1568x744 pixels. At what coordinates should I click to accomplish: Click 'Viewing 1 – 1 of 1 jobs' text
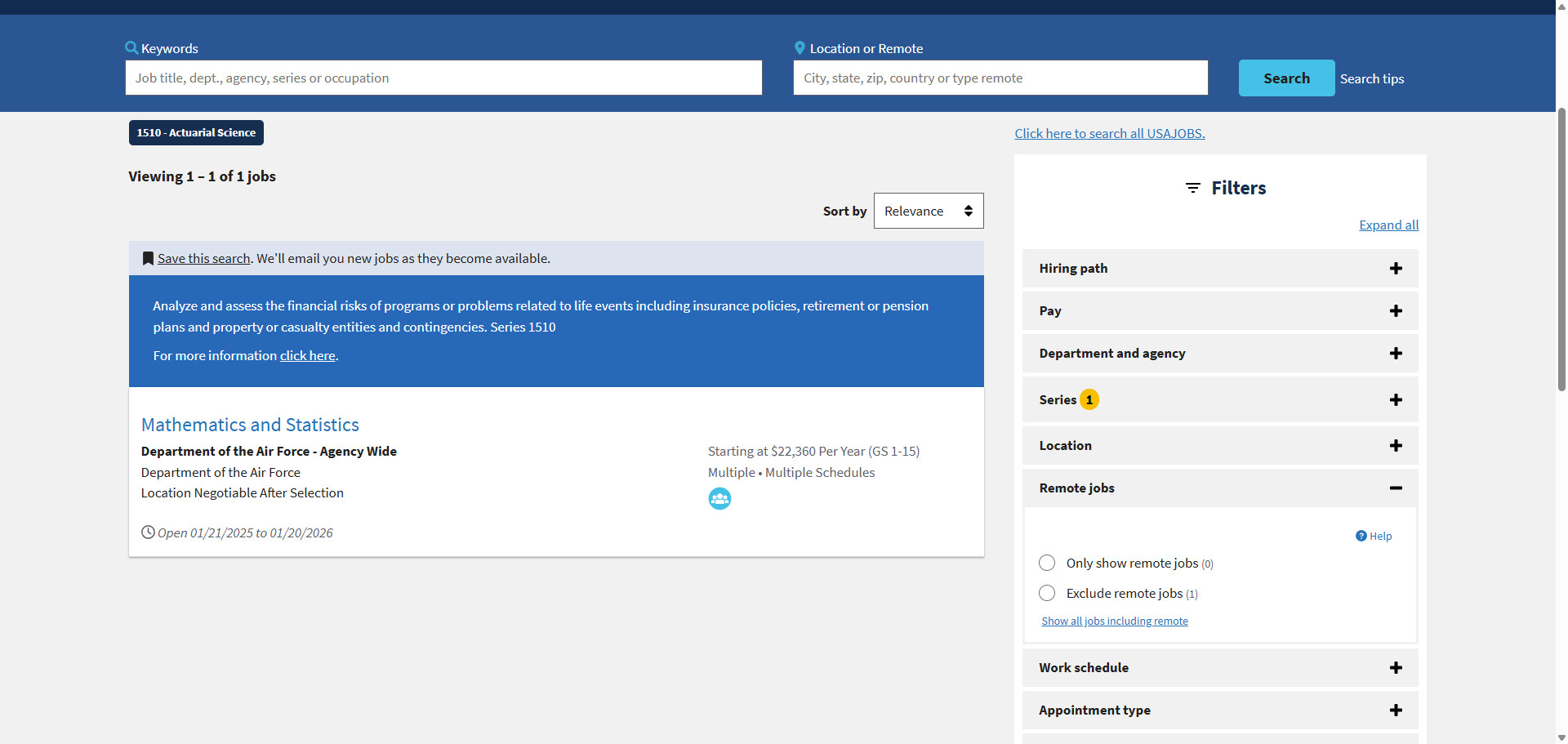pos(202,176)
